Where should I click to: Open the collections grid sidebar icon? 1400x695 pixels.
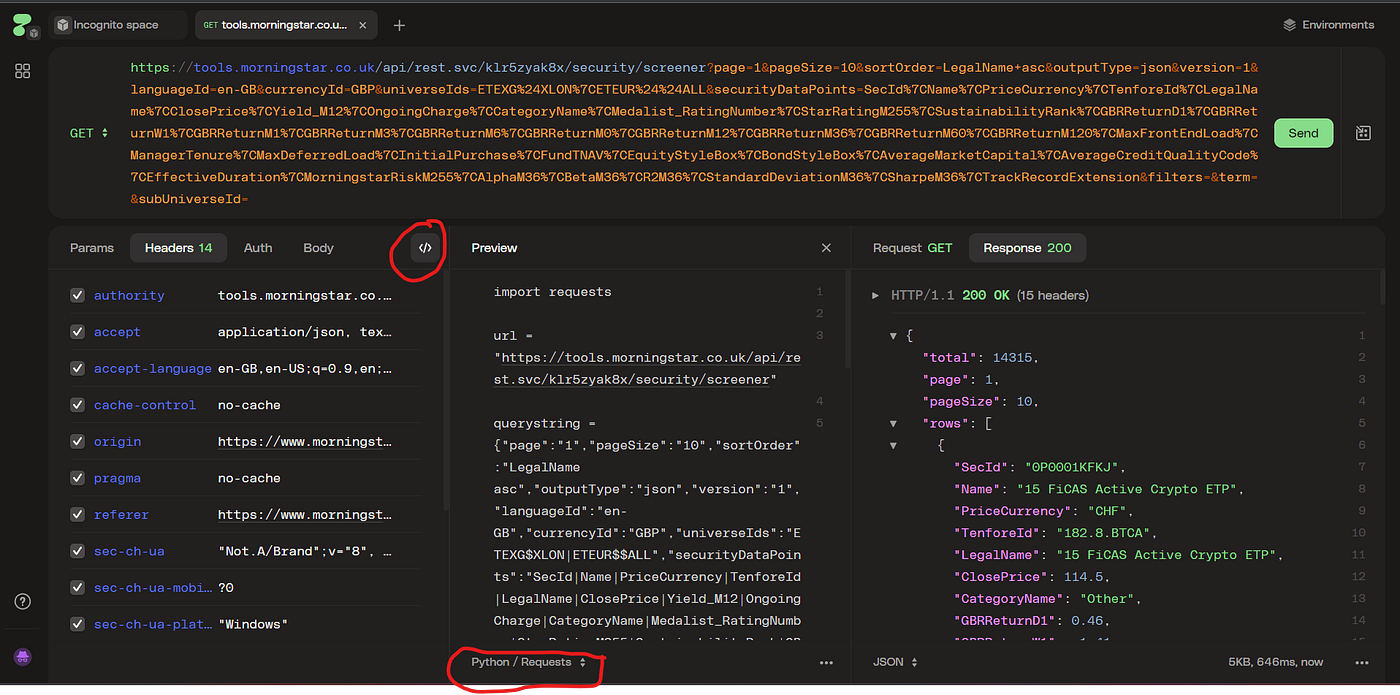coord(22,71)
